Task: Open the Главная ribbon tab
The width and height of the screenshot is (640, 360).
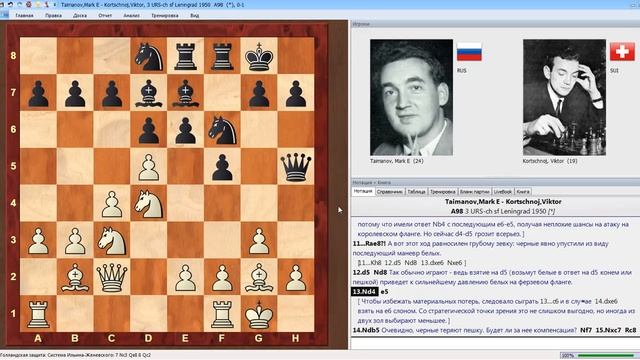Action: coord(24,16)
